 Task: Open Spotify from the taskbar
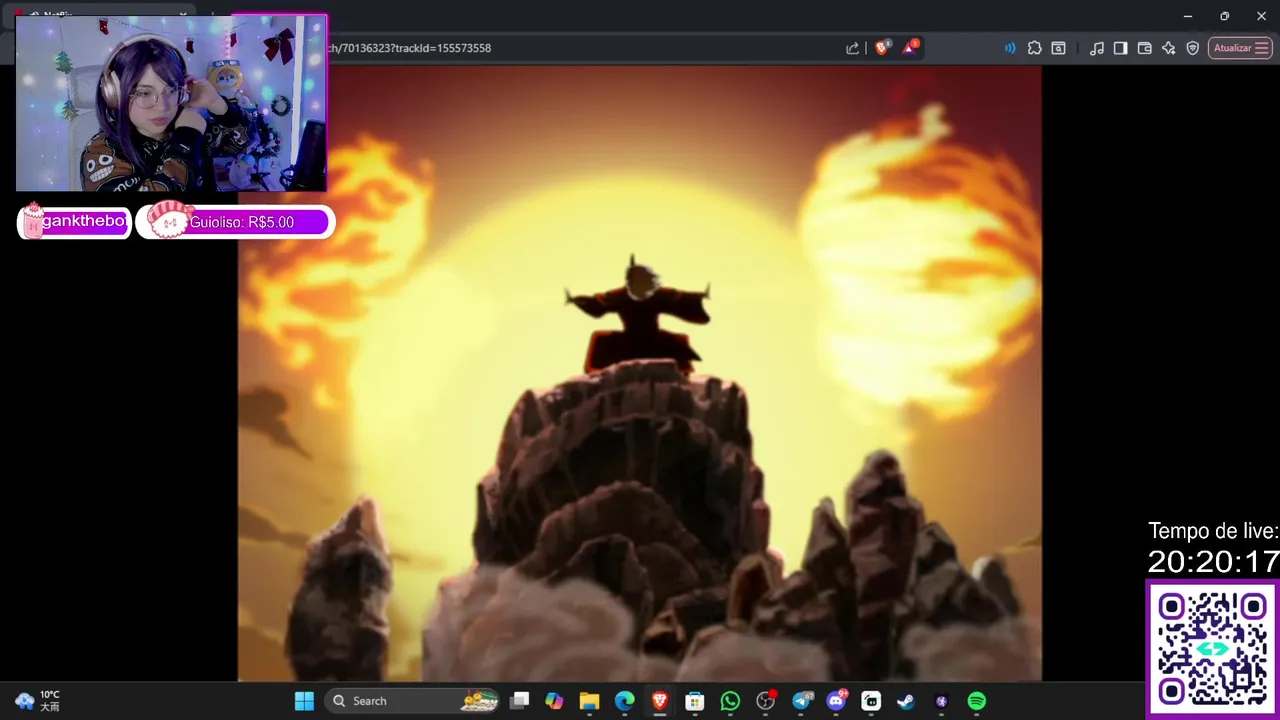(977, 701)
